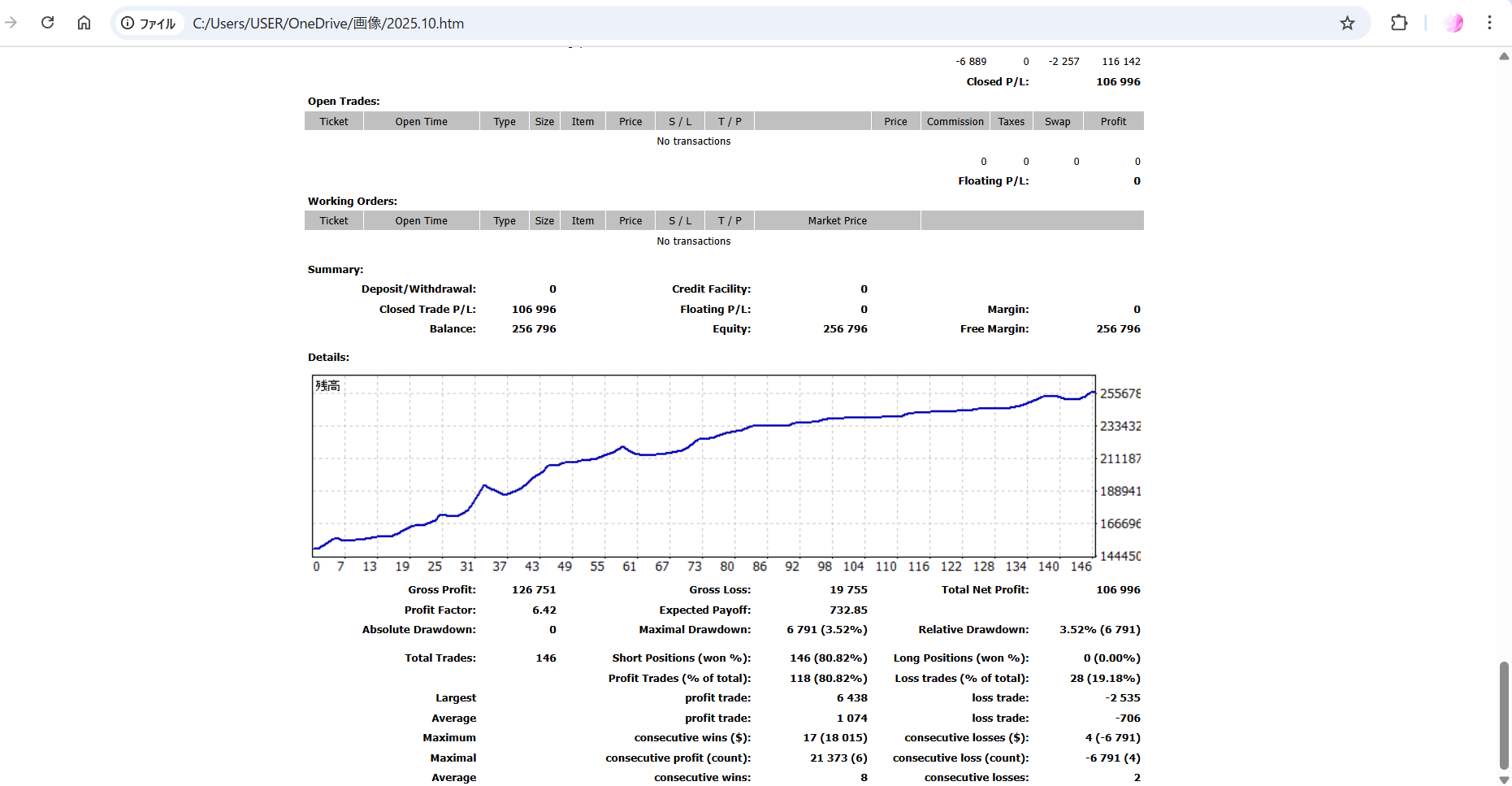Screen dimensions: 1512x786
Task: Go to the browser home page
Action: (x=84, y=23)
